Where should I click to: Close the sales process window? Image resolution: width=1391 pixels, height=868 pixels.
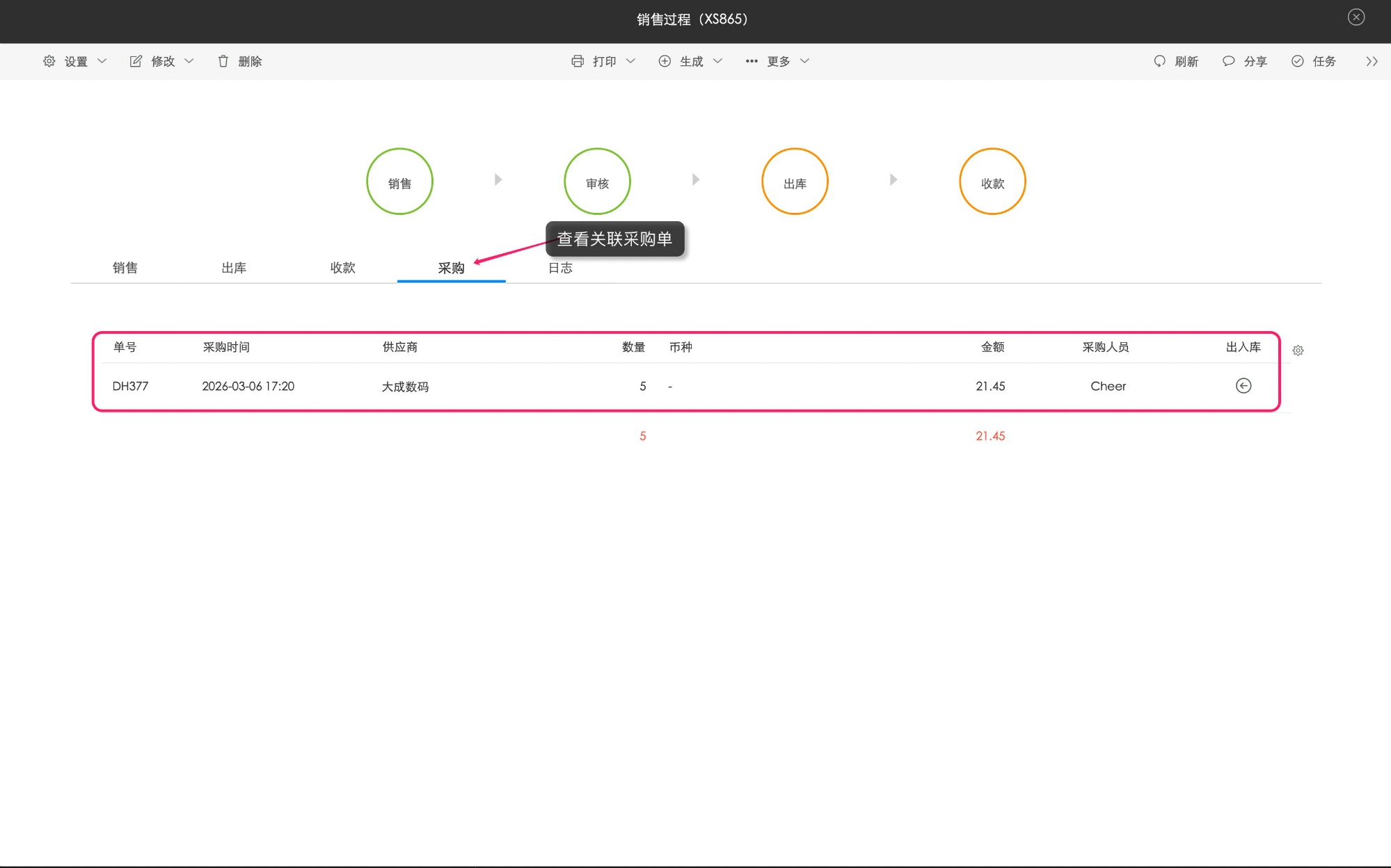point(1356,17)
